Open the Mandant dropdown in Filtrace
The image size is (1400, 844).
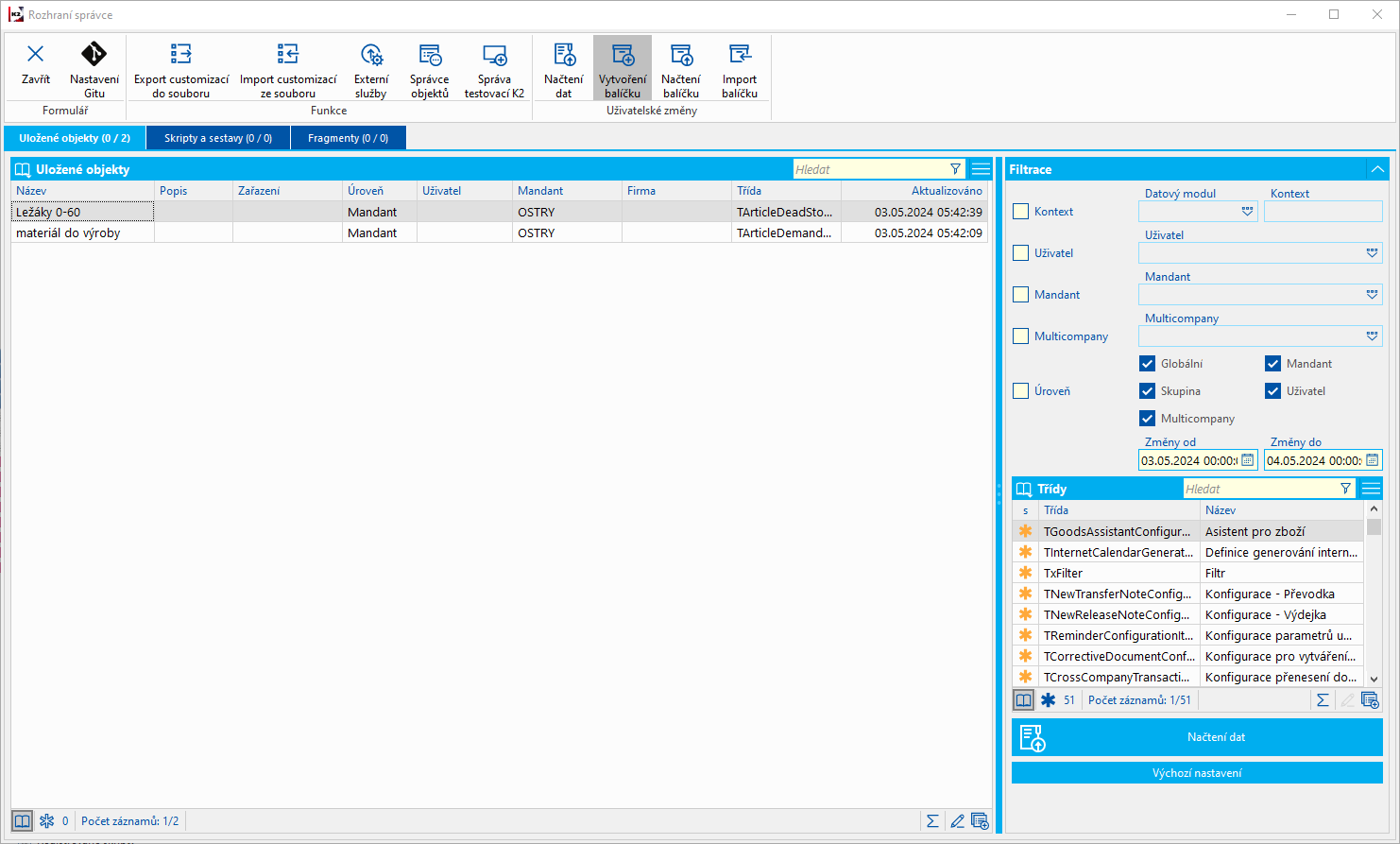[1372, 295]
